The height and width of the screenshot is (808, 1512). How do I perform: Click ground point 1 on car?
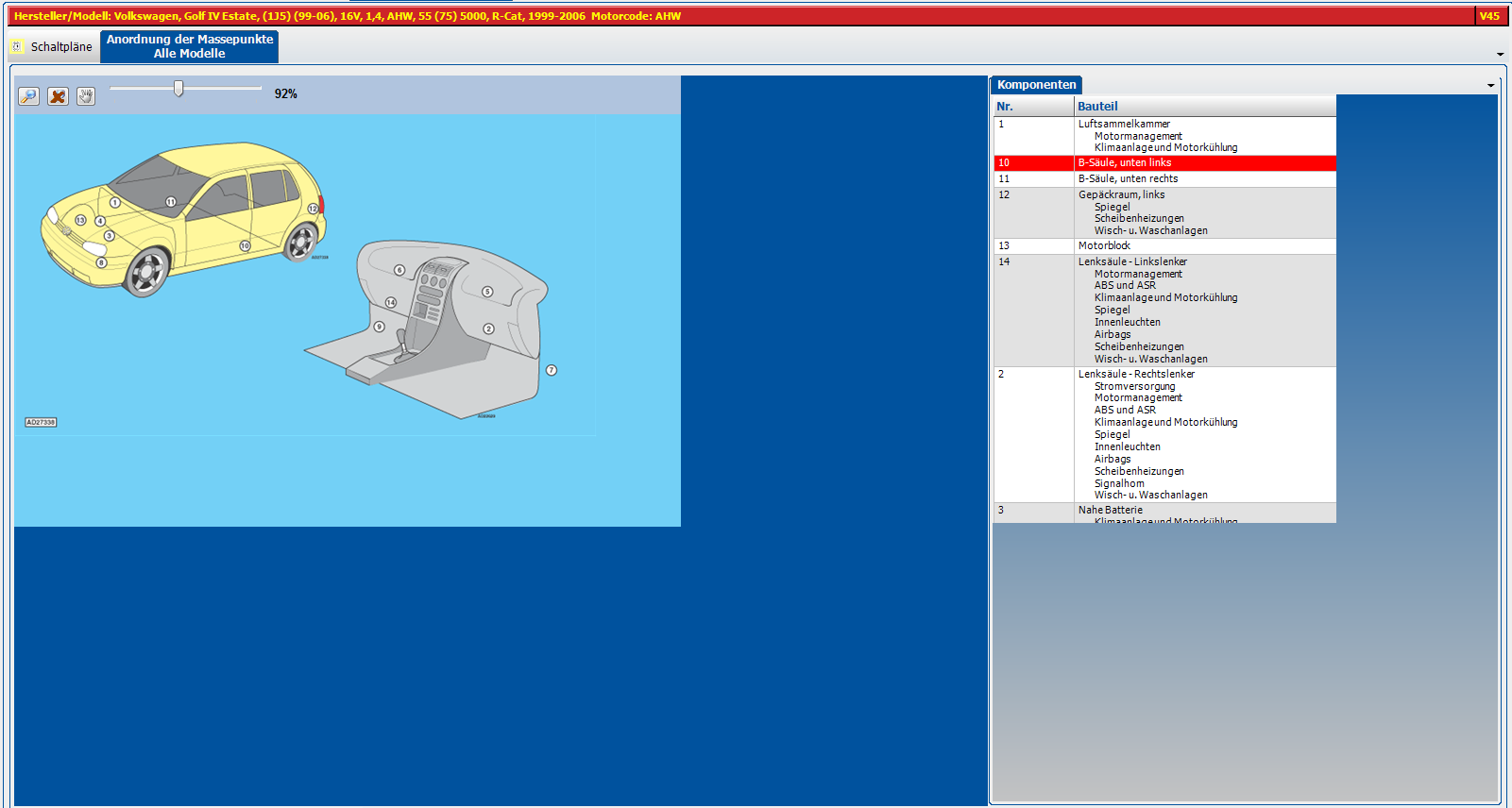click(x=114, y=203)
